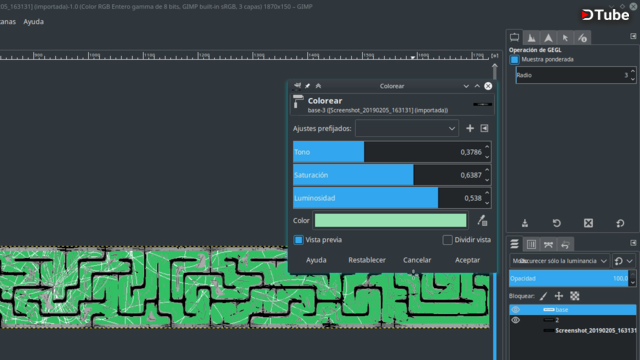The width and height of the screenshot is (640, 360).
Task: Click the Restablecer button
Action: 367,260
